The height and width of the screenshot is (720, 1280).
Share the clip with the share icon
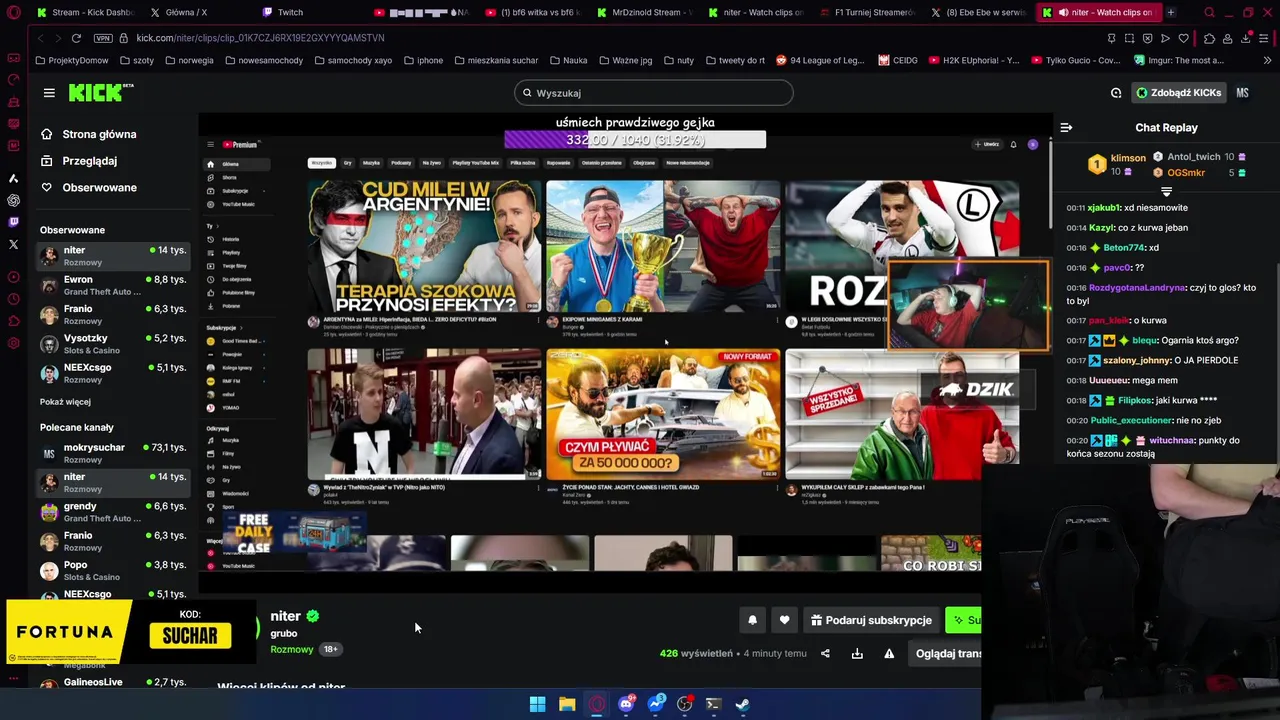(x=825, y=654)
